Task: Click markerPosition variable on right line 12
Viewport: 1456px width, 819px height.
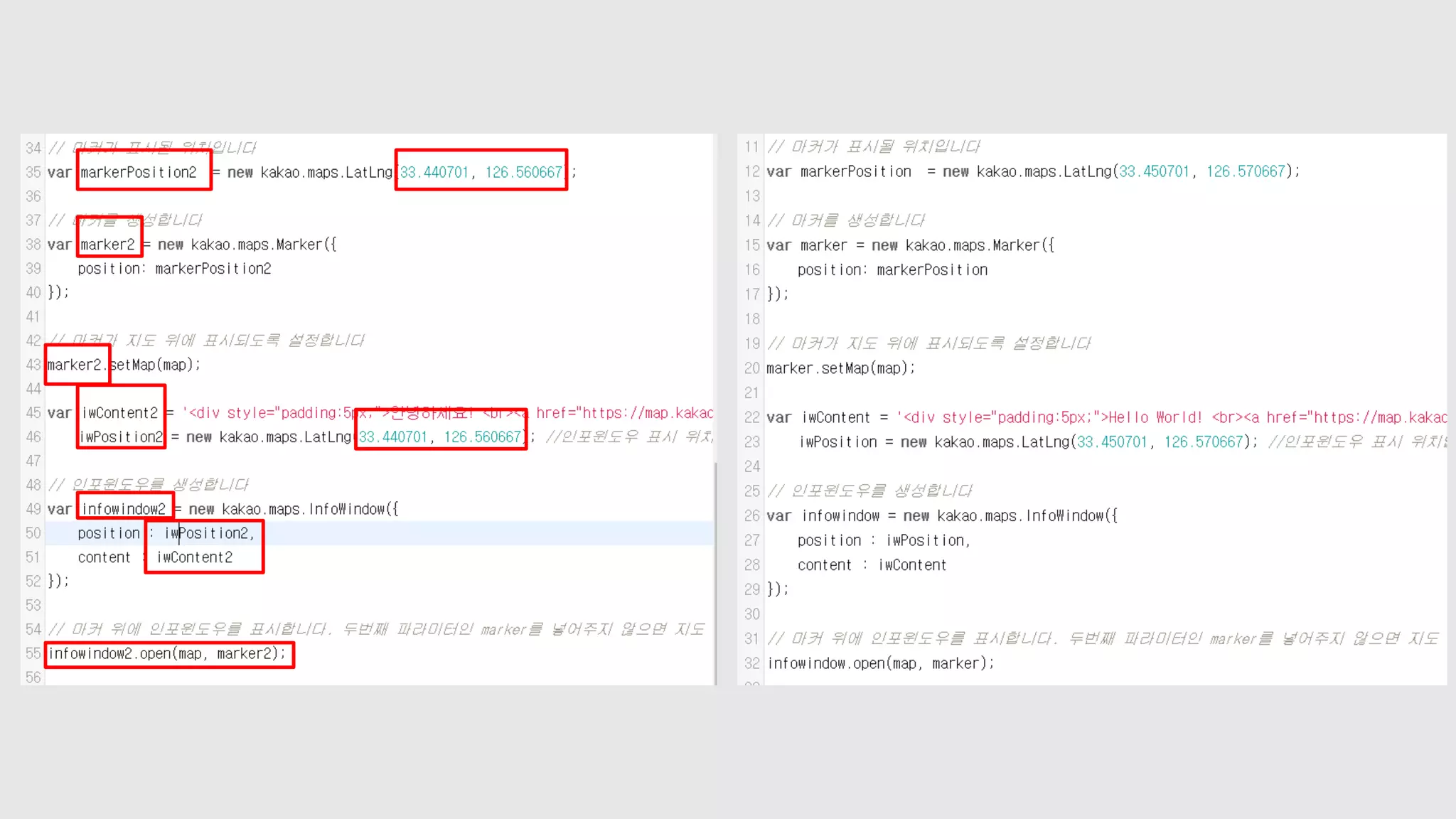Action: (x=855, y=171)
